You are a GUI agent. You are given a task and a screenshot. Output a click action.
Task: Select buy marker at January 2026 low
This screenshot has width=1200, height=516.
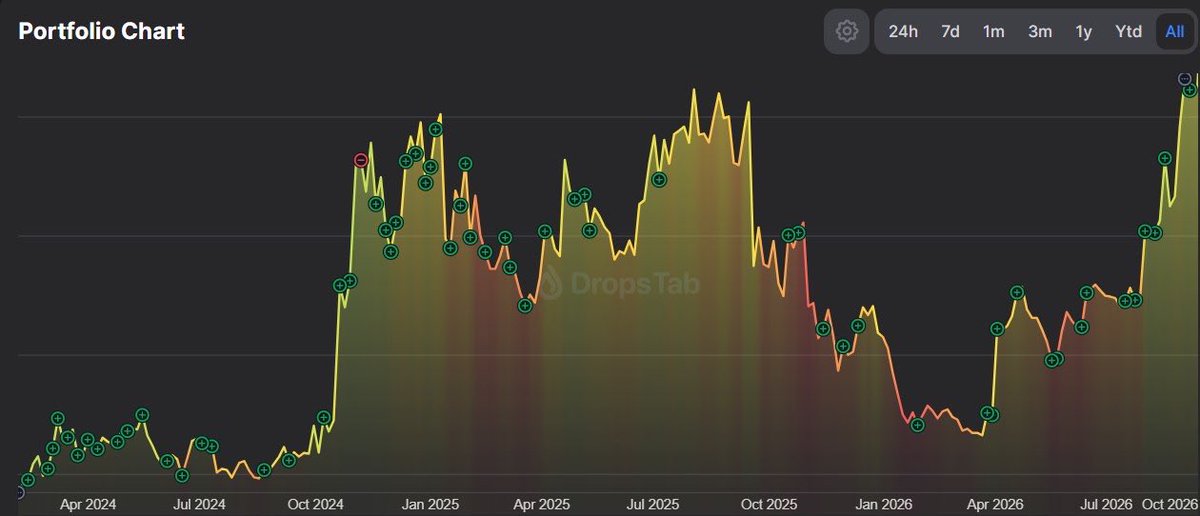tap(918, 425)
